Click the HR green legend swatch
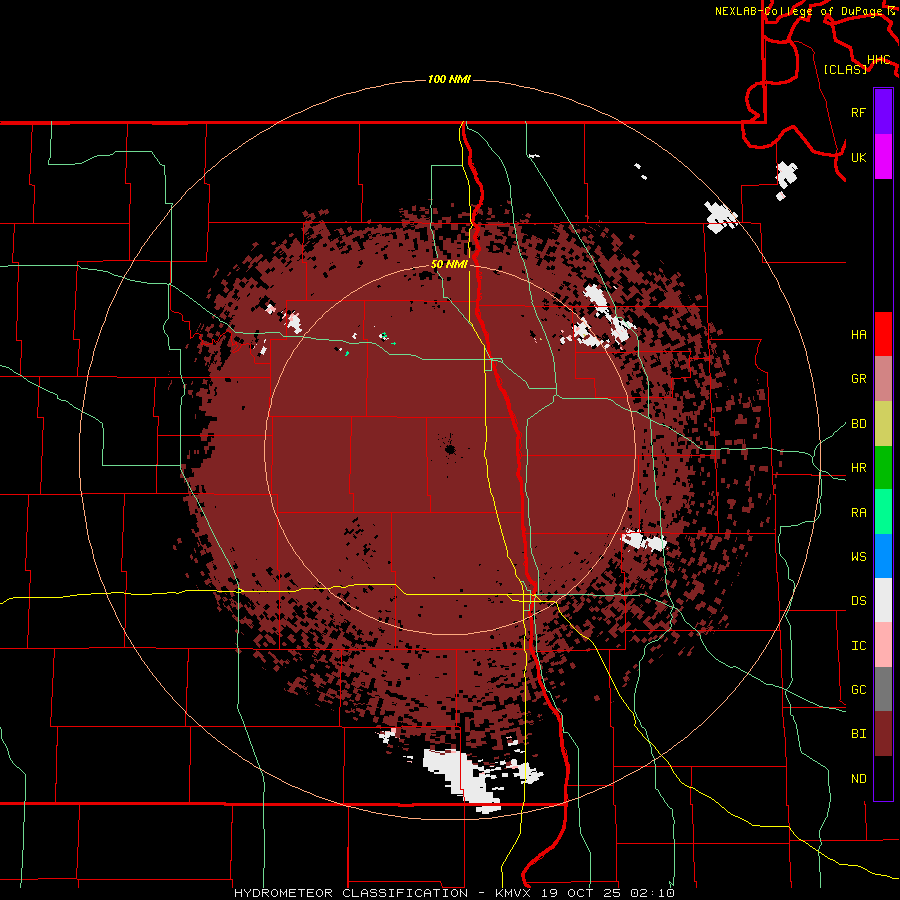The image size is (900, 900). 883,468
